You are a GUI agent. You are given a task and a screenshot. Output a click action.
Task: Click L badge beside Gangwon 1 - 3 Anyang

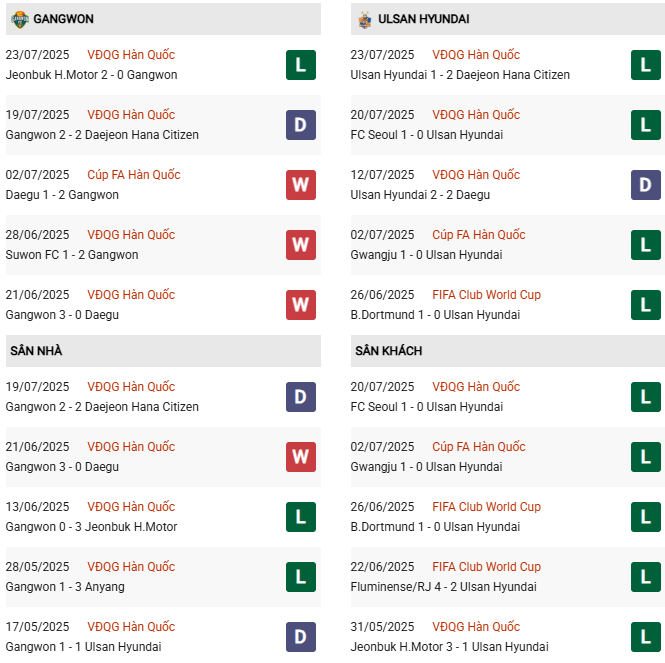click(x=301, y=577)
